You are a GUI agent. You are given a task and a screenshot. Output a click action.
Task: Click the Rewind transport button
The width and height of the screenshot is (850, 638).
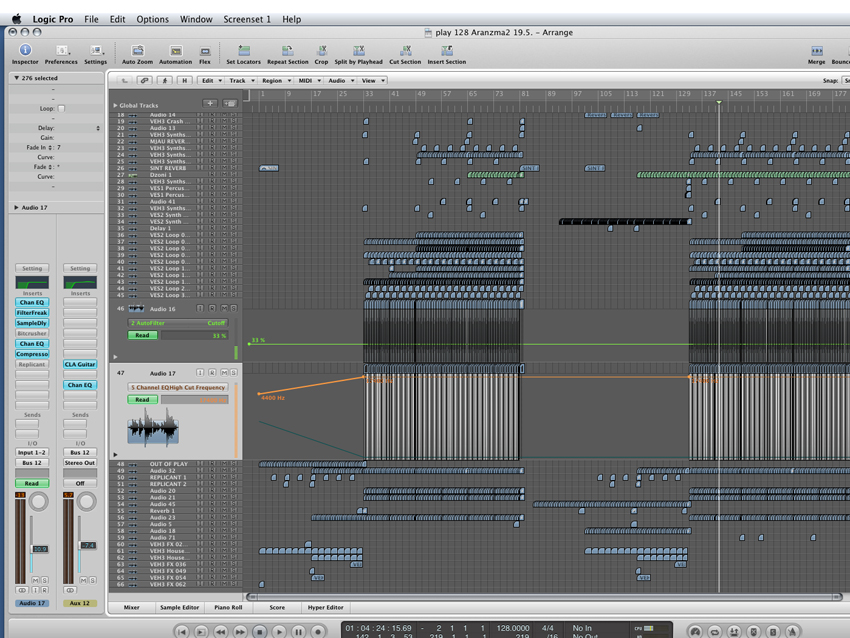[x=221, y=631]
